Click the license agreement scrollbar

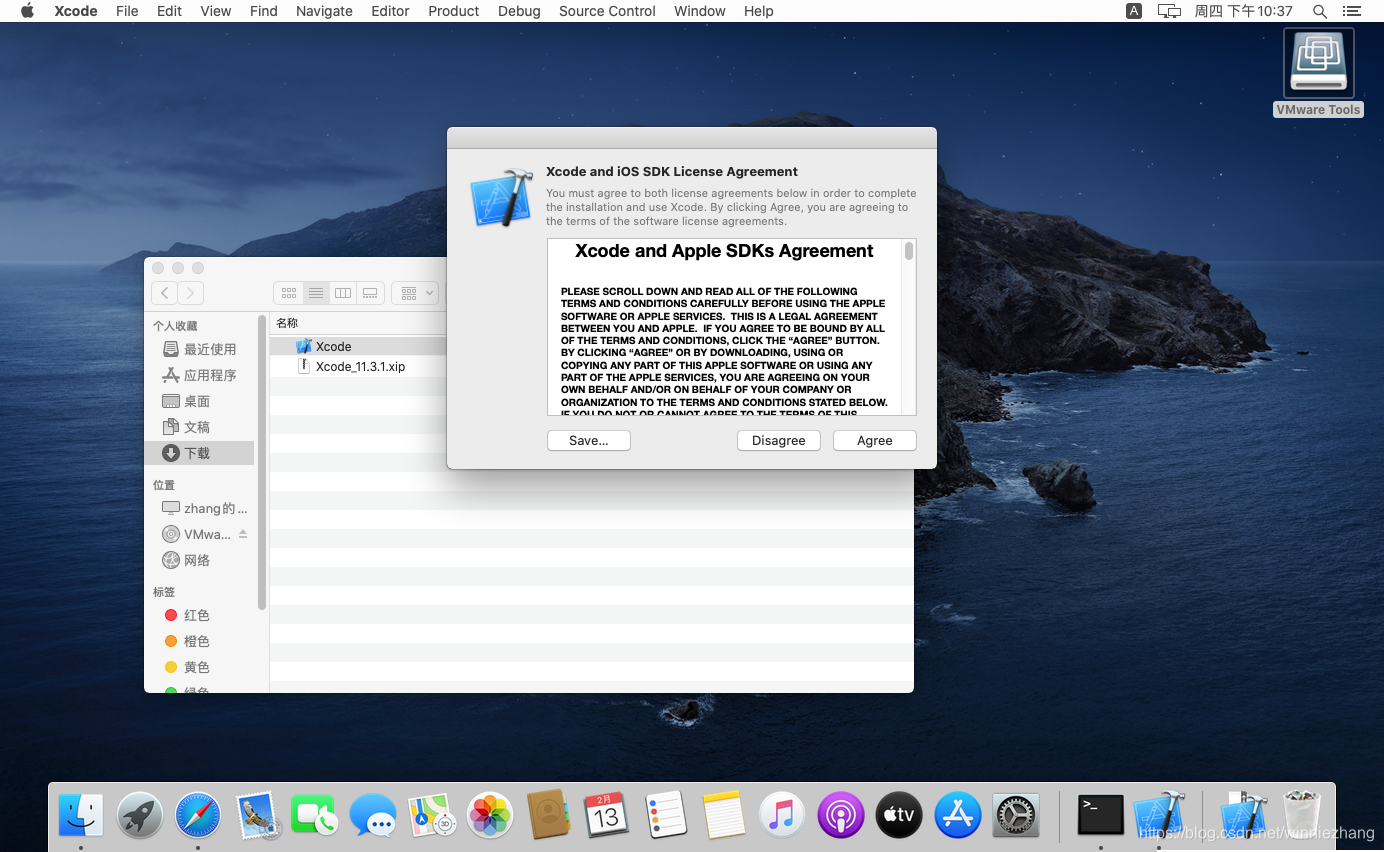point(909,251)
